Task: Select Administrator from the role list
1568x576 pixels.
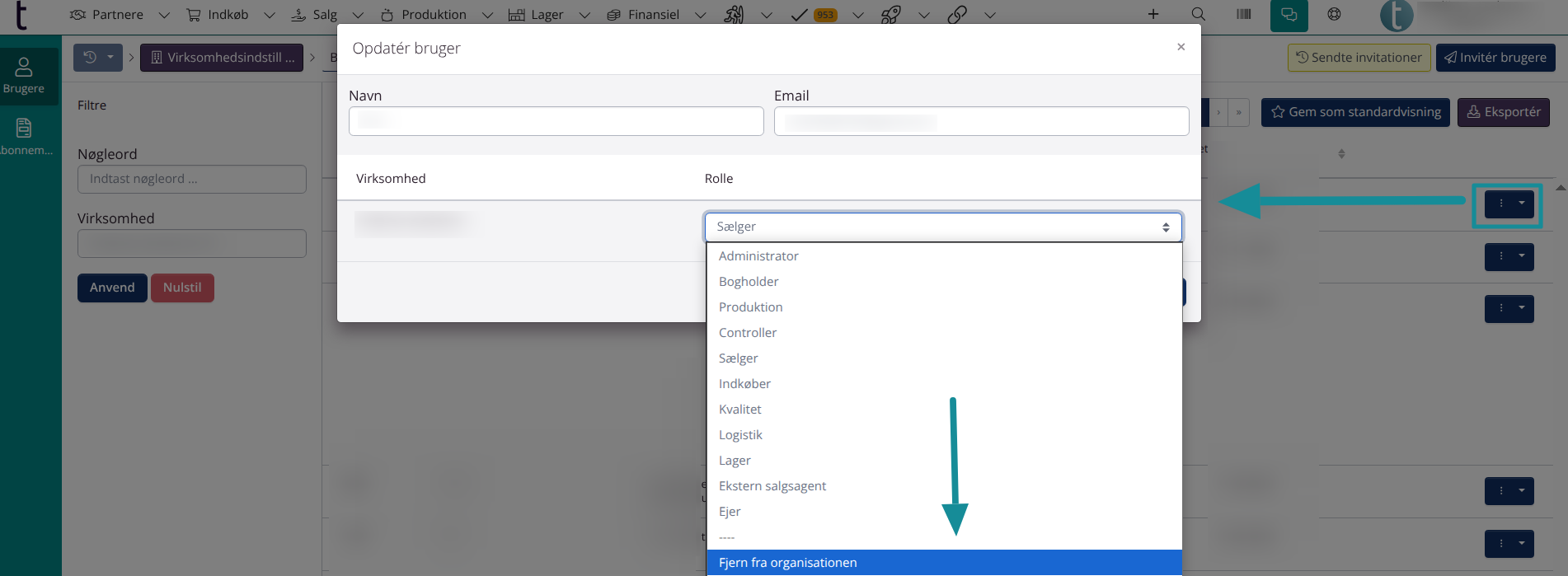Action: [758, 256]
